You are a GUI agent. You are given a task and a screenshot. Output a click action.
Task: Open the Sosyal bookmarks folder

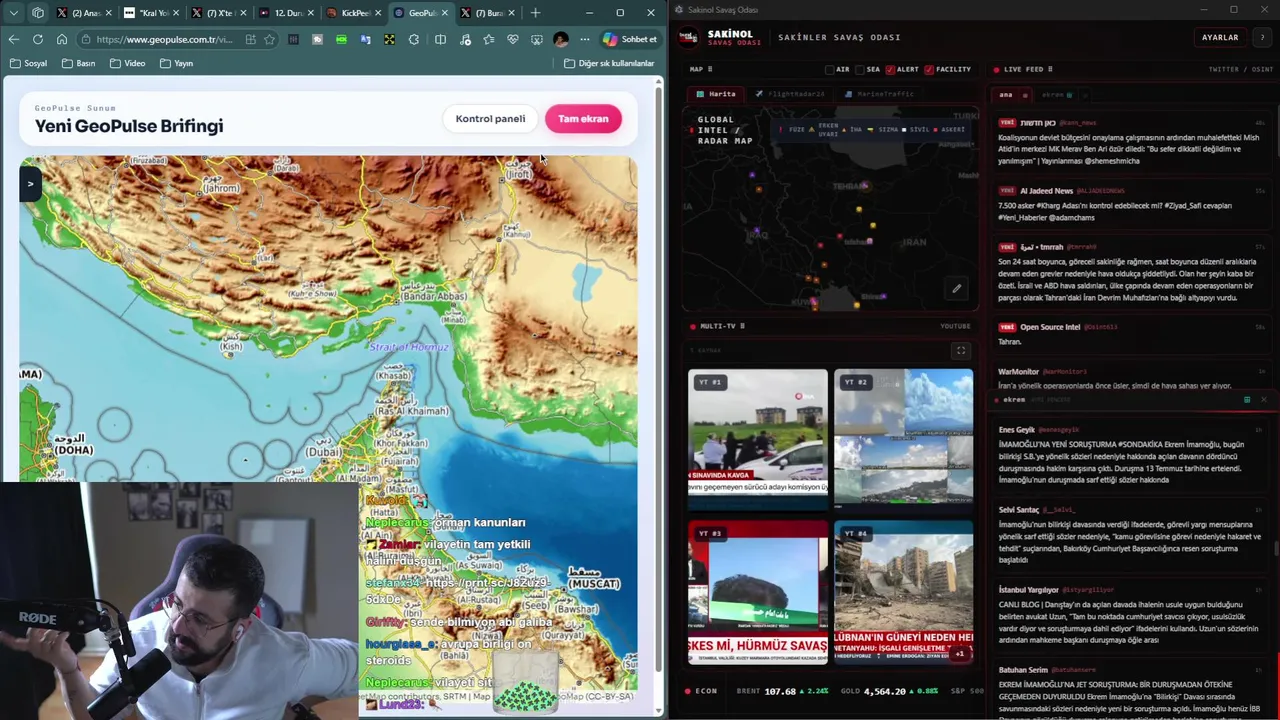pyautogui.click(x=27, y=63)
